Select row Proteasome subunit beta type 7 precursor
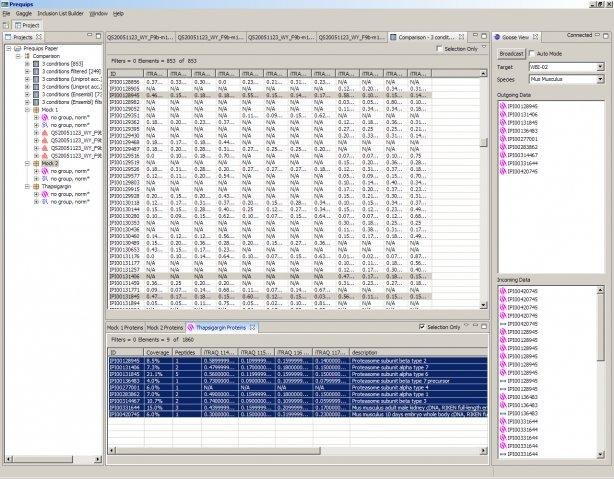Viewport: 614px width, 479px height. pyautogui.click(x=298, y=381)
